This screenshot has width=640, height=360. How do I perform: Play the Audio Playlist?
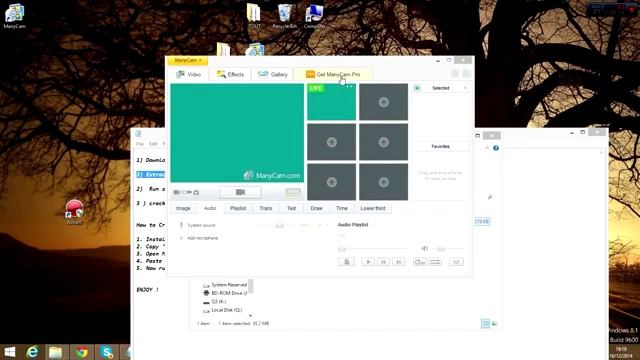pyautogui.click(x=368, y=262)
